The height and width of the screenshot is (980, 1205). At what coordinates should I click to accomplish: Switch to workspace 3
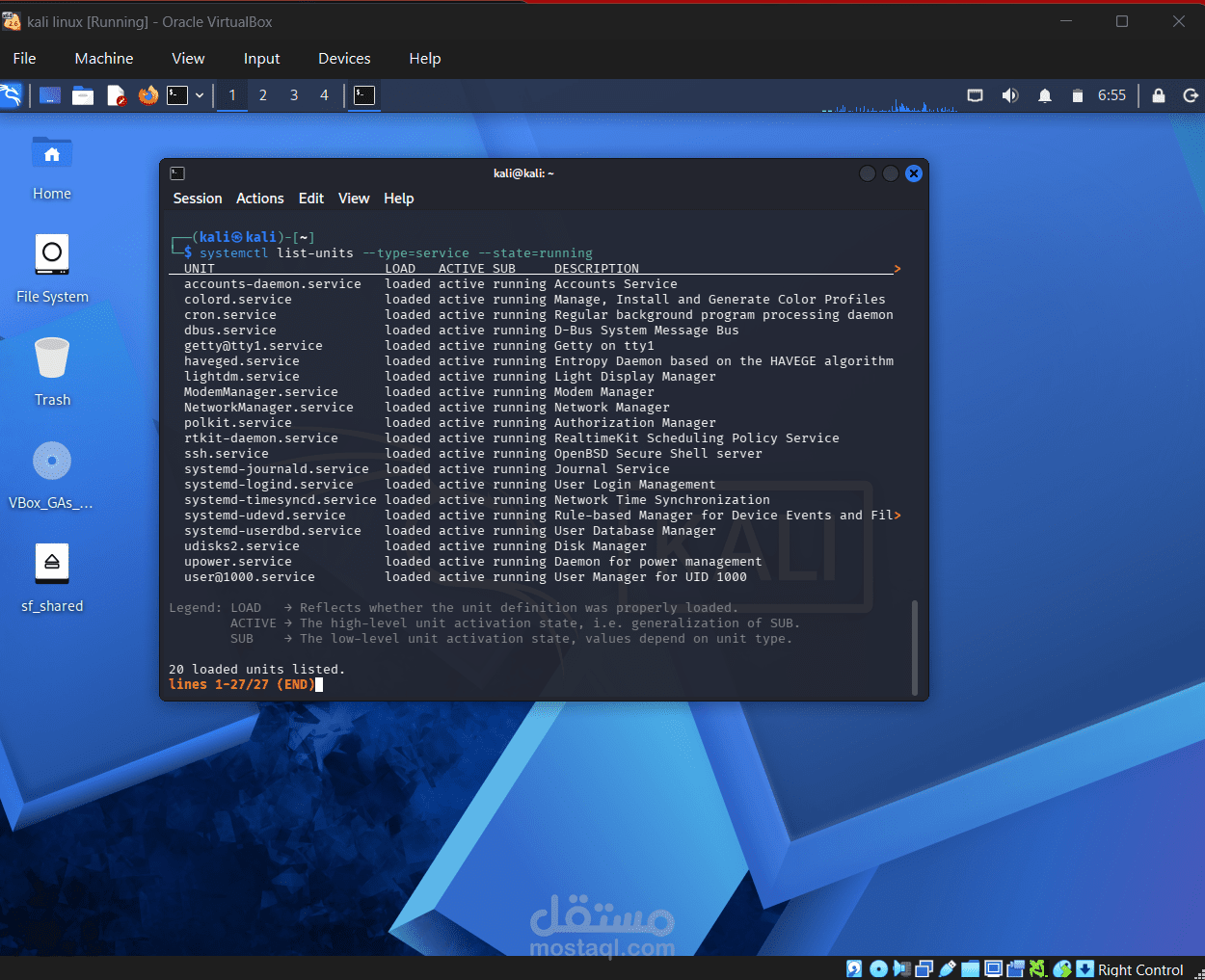pos(294,95)
